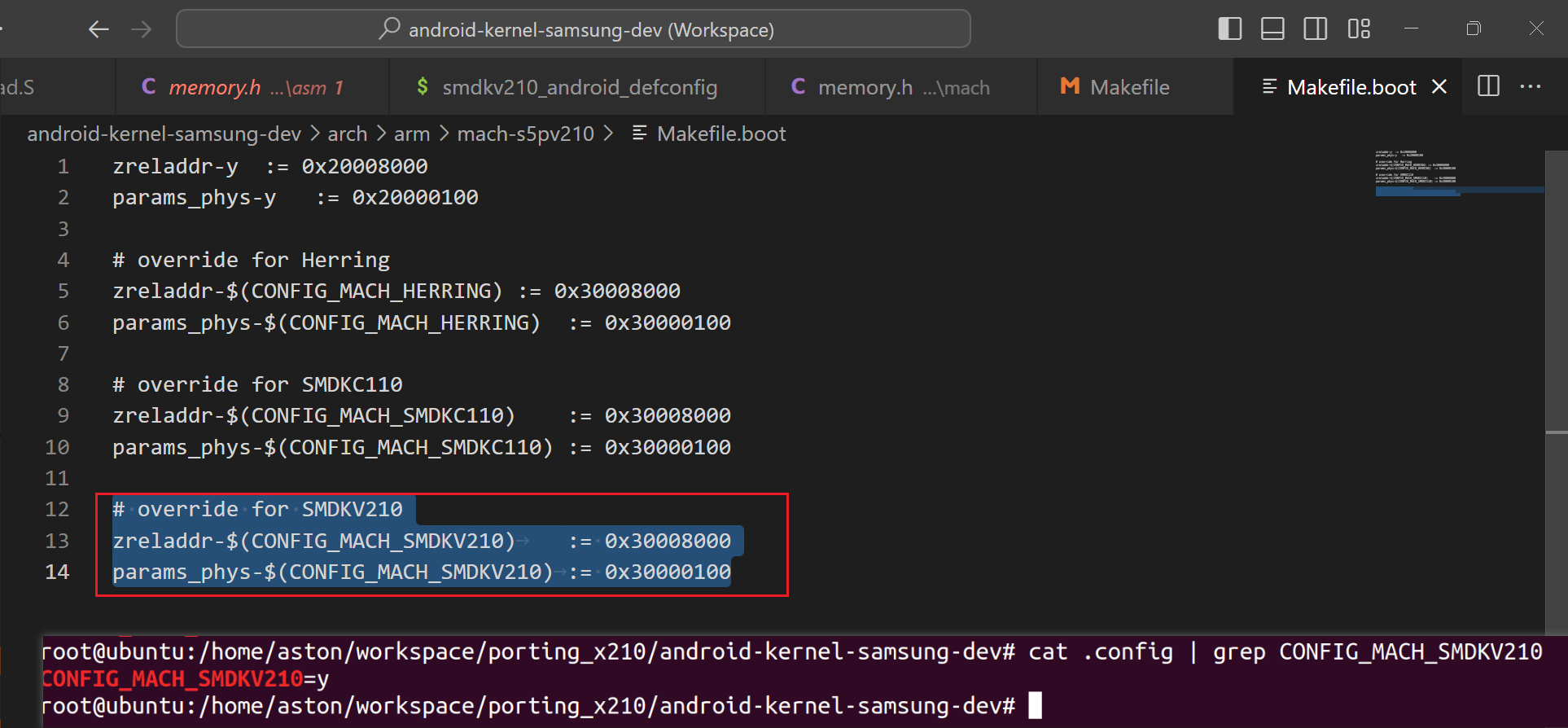
Task: Click the '# override for SMDKV210' comment
Action: (x=257, y=509)
